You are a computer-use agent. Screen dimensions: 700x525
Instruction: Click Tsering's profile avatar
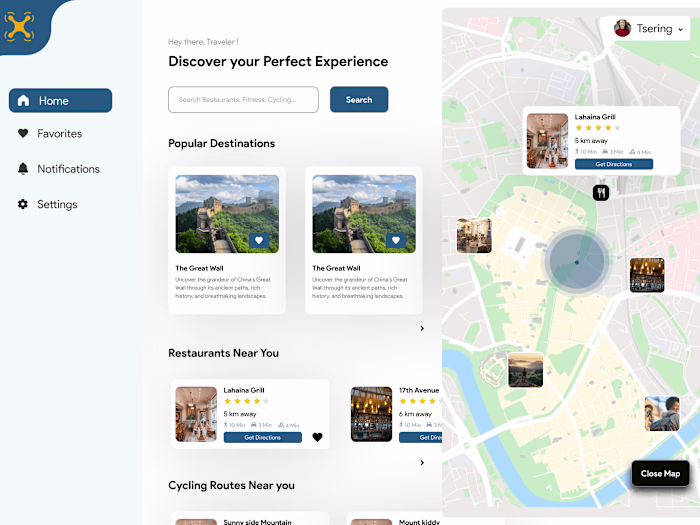pyautogui.click(x=622, y=29)
